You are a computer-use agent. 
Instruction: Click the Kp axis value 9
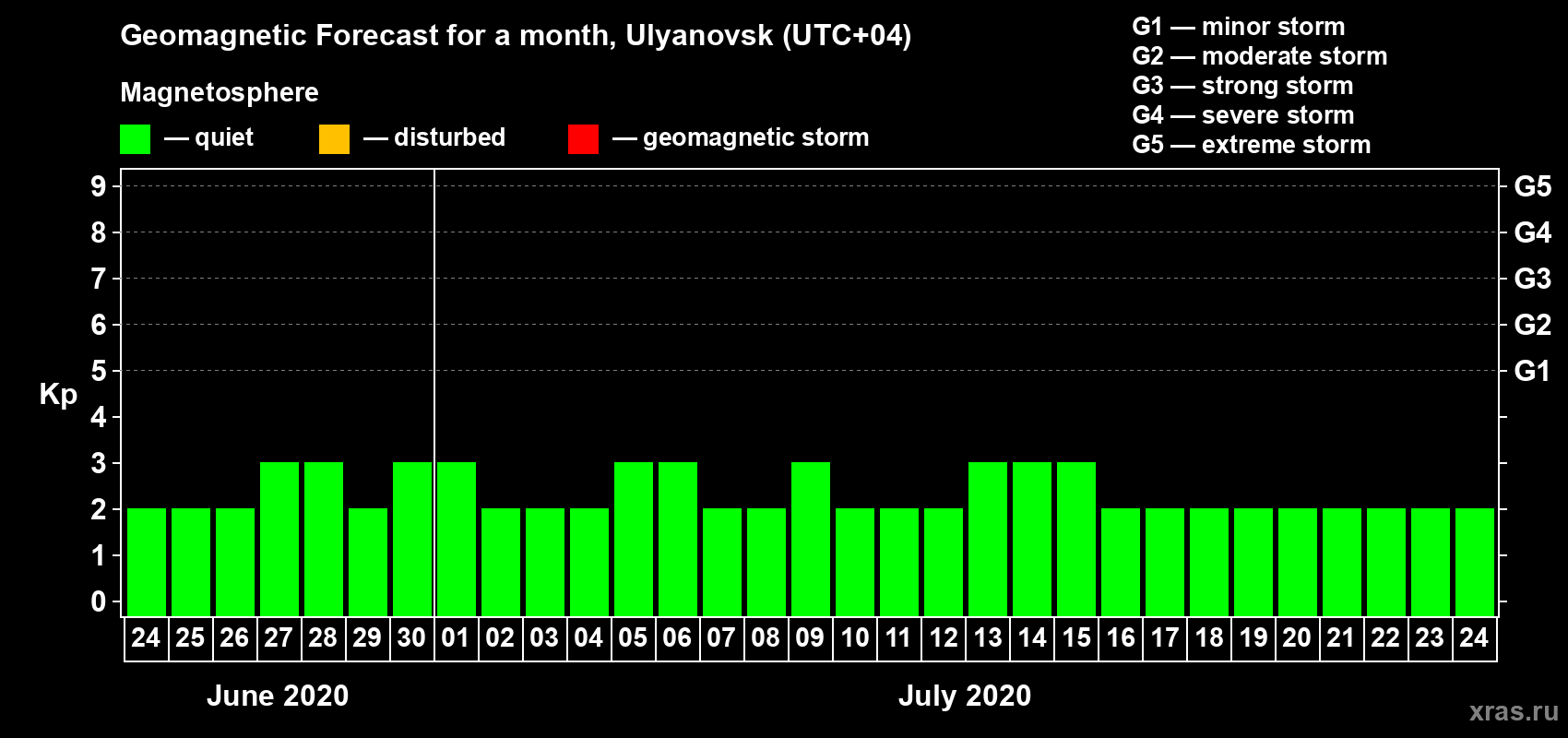99,186
